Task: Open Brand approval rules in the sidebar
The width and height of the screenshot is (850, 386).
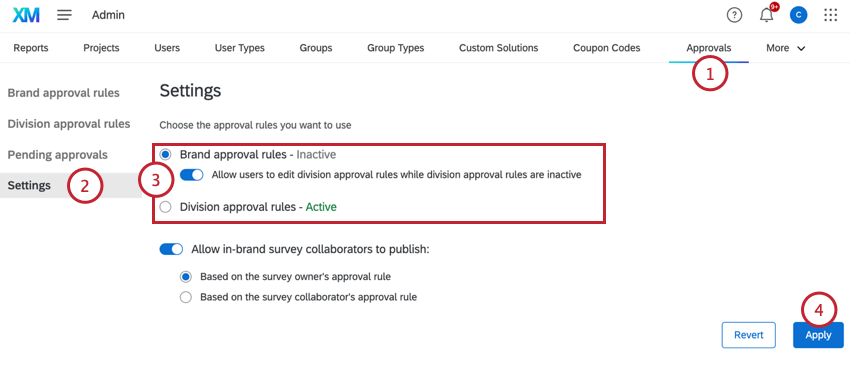Action: coord(63,93)
